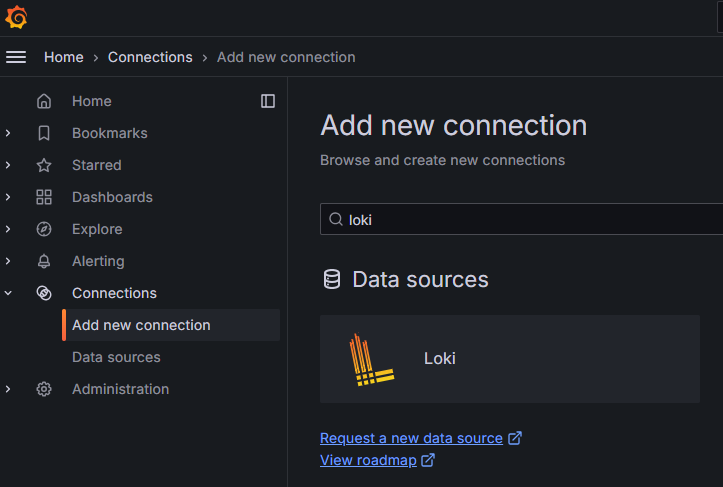Click the Dashboards grid icon
Screen dimensions: 723x487
[44, 197]
